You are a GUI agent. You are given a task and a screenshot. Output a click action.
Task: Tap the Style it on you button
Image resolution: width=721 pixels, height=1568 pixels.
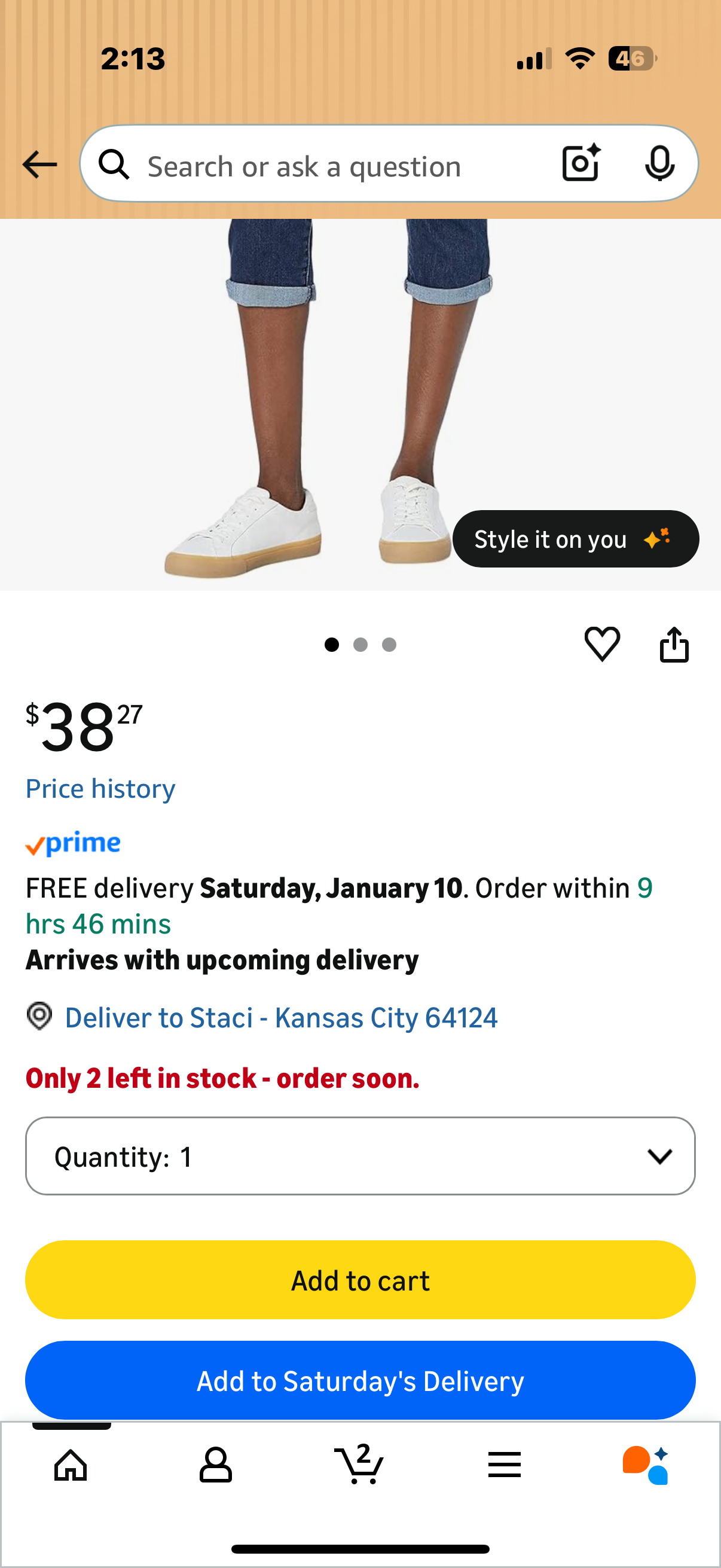(575, 539)
